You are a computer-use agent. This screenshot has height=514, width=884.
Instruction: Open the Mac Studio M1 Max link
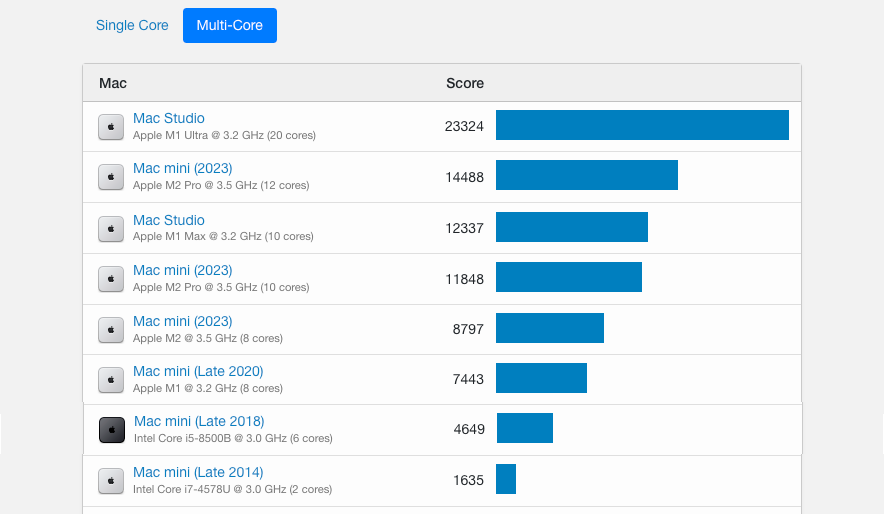(x=169, y=220)
